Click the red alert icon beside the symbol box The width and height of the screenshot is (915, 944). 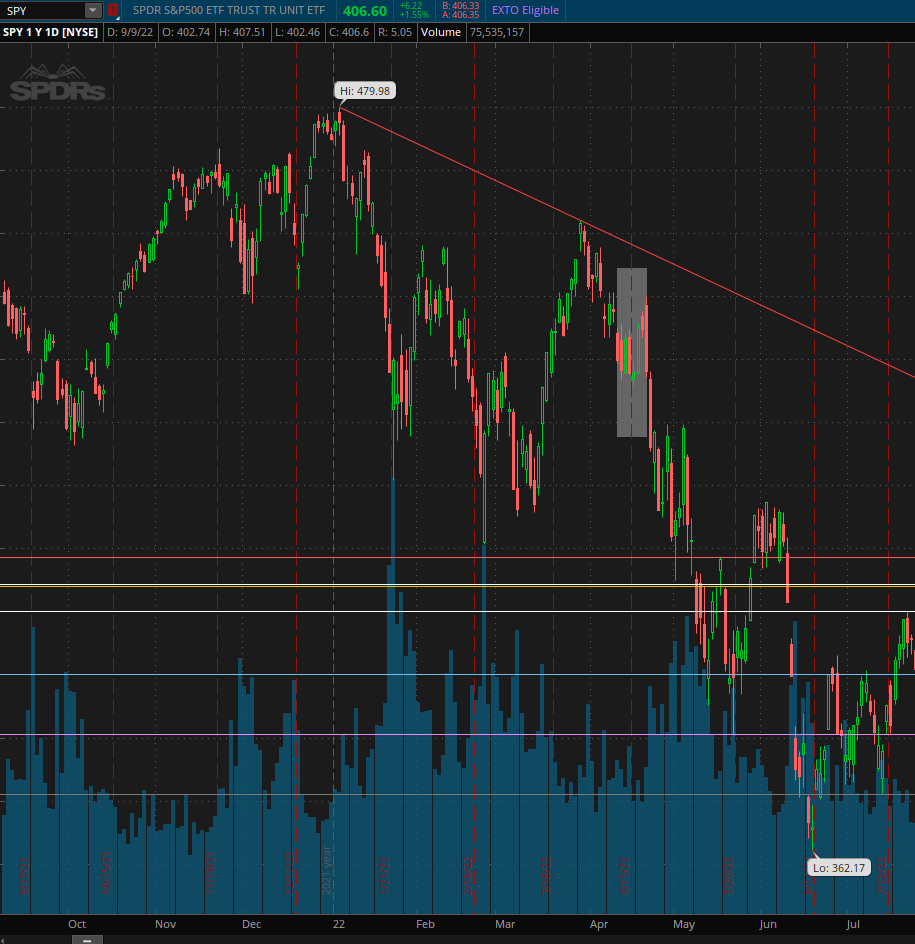point(113,10)
